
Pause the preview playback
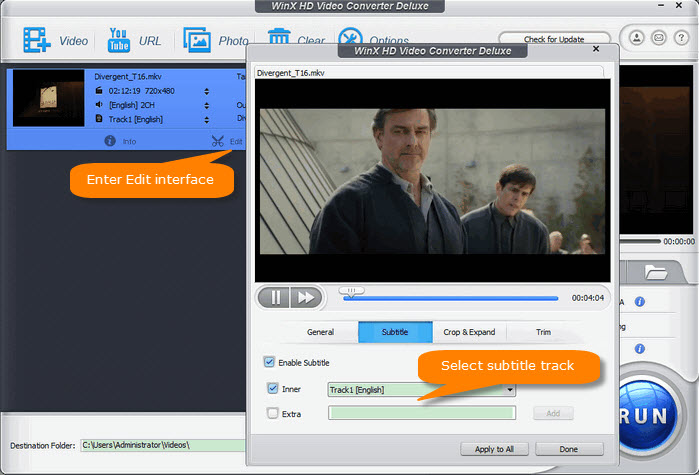click(x=274, y=297)
